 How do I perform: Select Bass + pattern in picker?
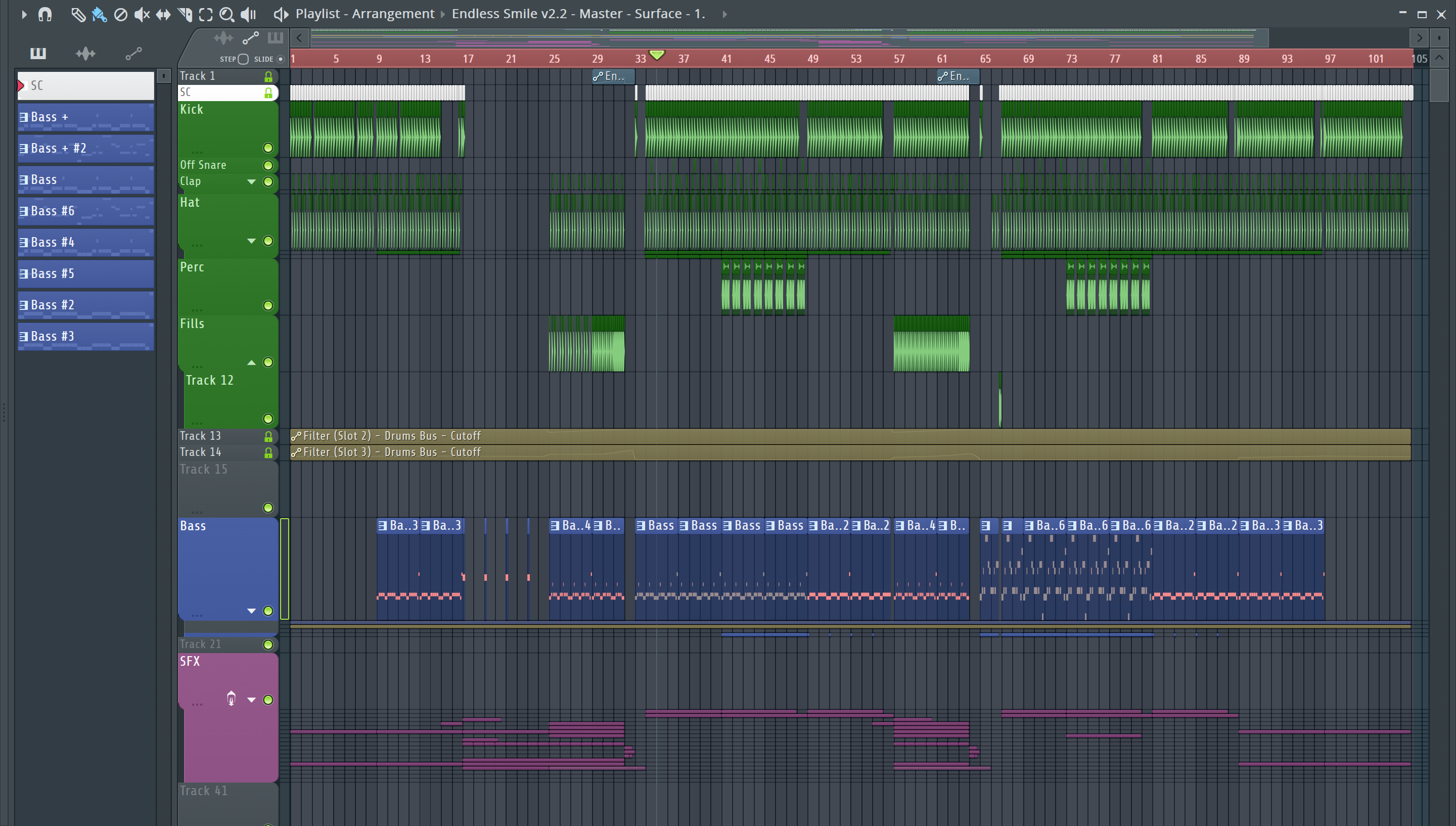coord(85,117)
